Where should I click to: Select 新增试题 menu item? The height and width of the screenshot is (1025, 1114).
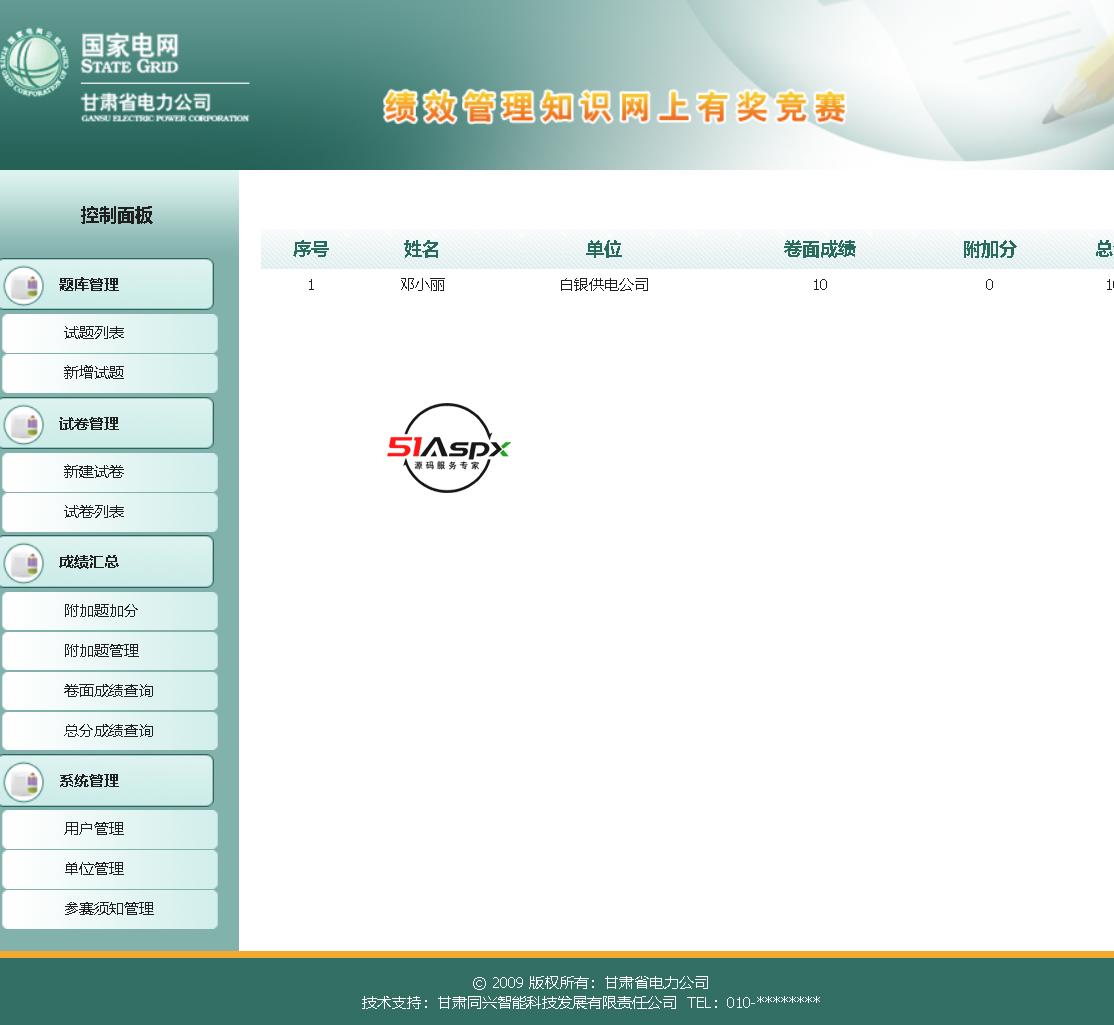tap(94, 373)
